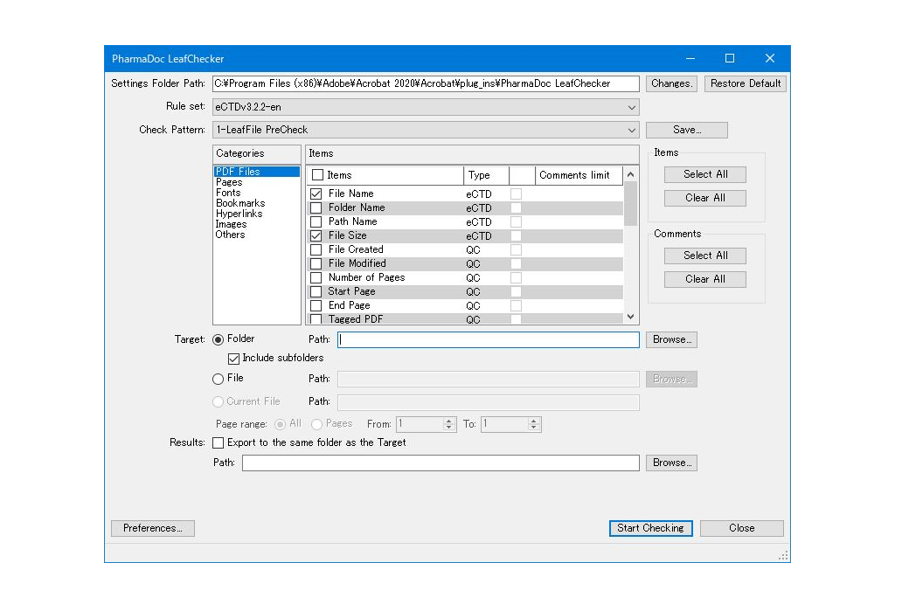Image resolution: width=897 pixels, height=589 pixels.
Task: Uncheck the File Size item checkbox
Action: [x=316, y=236]
